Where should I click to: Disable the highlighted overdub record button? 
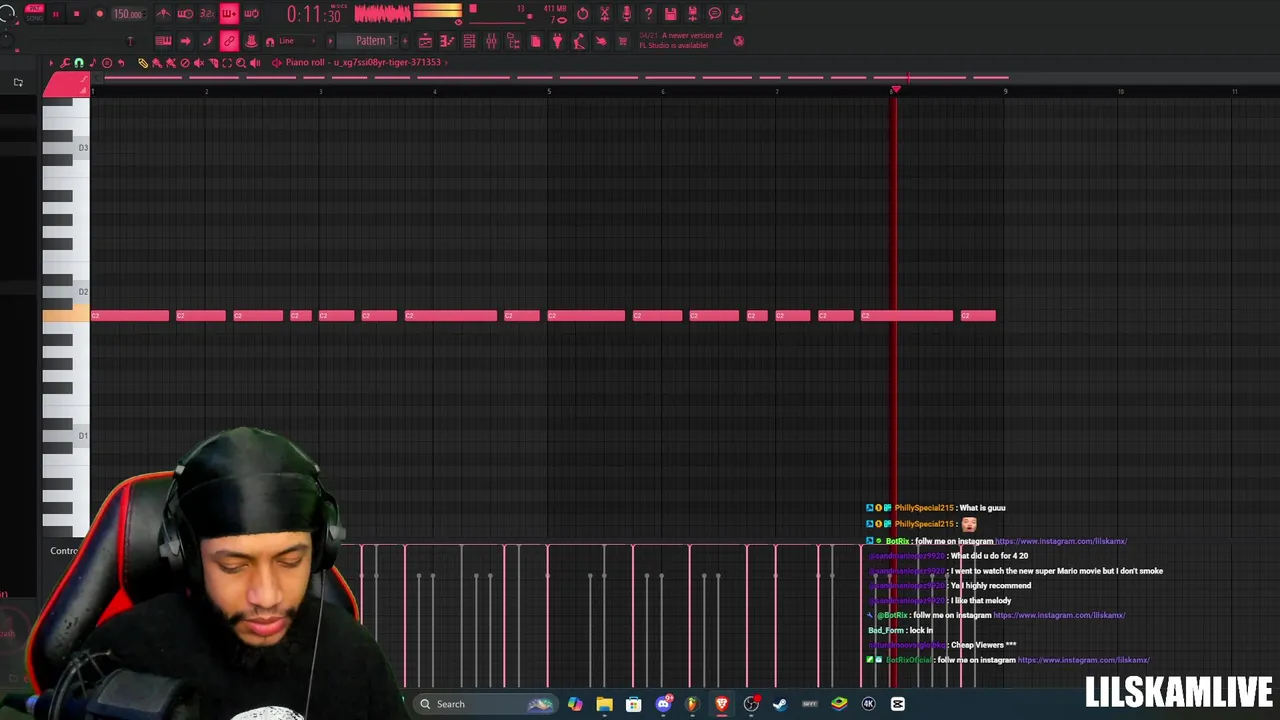(229, 14)
